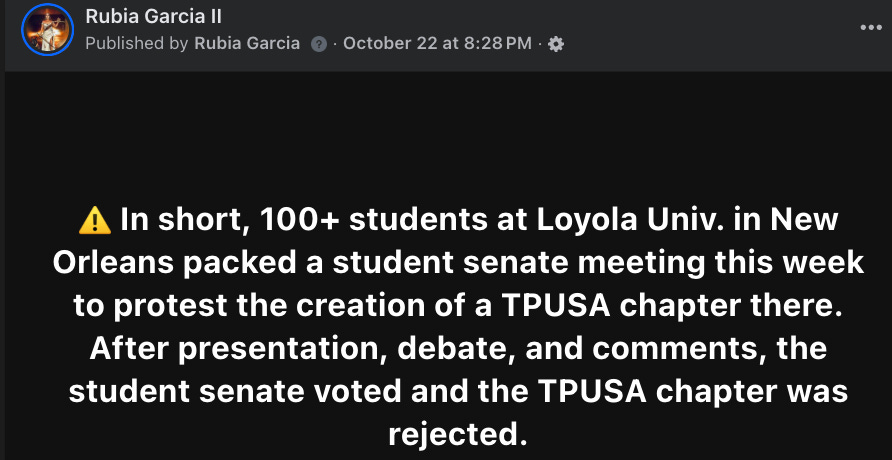Click the 'Published by' label text

tap(137, 44)
